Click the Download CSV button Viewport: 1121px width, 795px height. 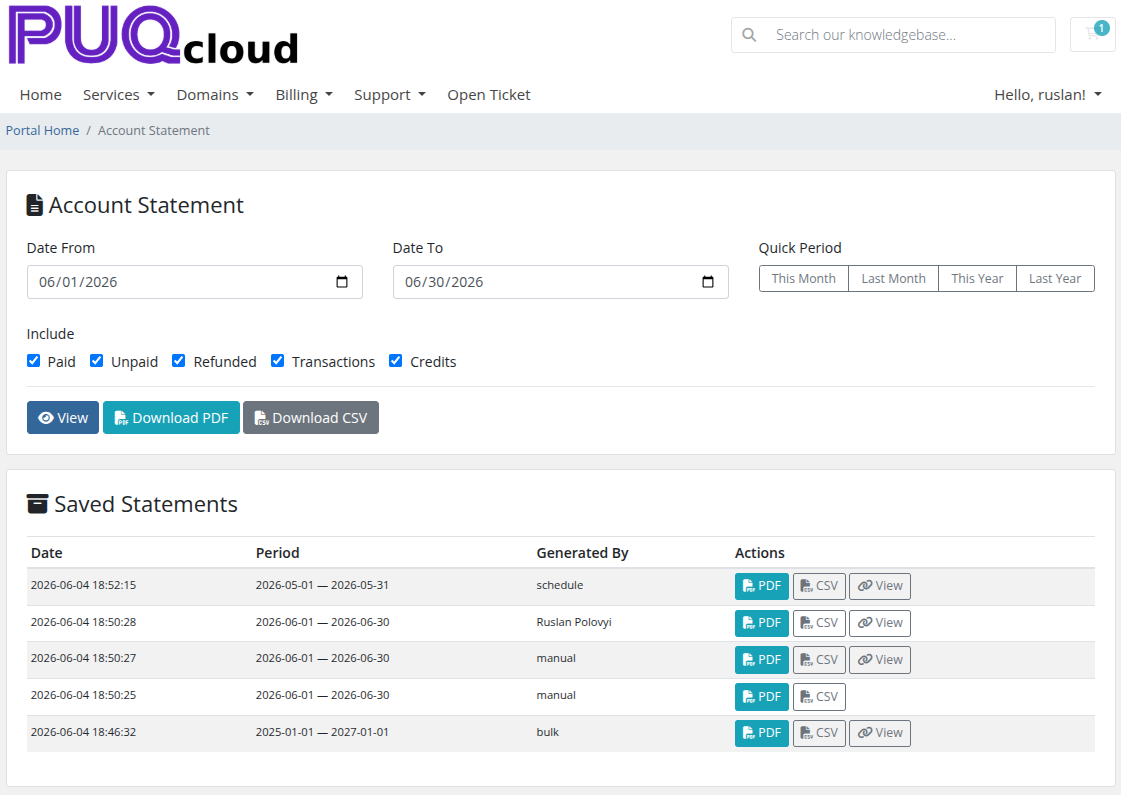(311, 418)
